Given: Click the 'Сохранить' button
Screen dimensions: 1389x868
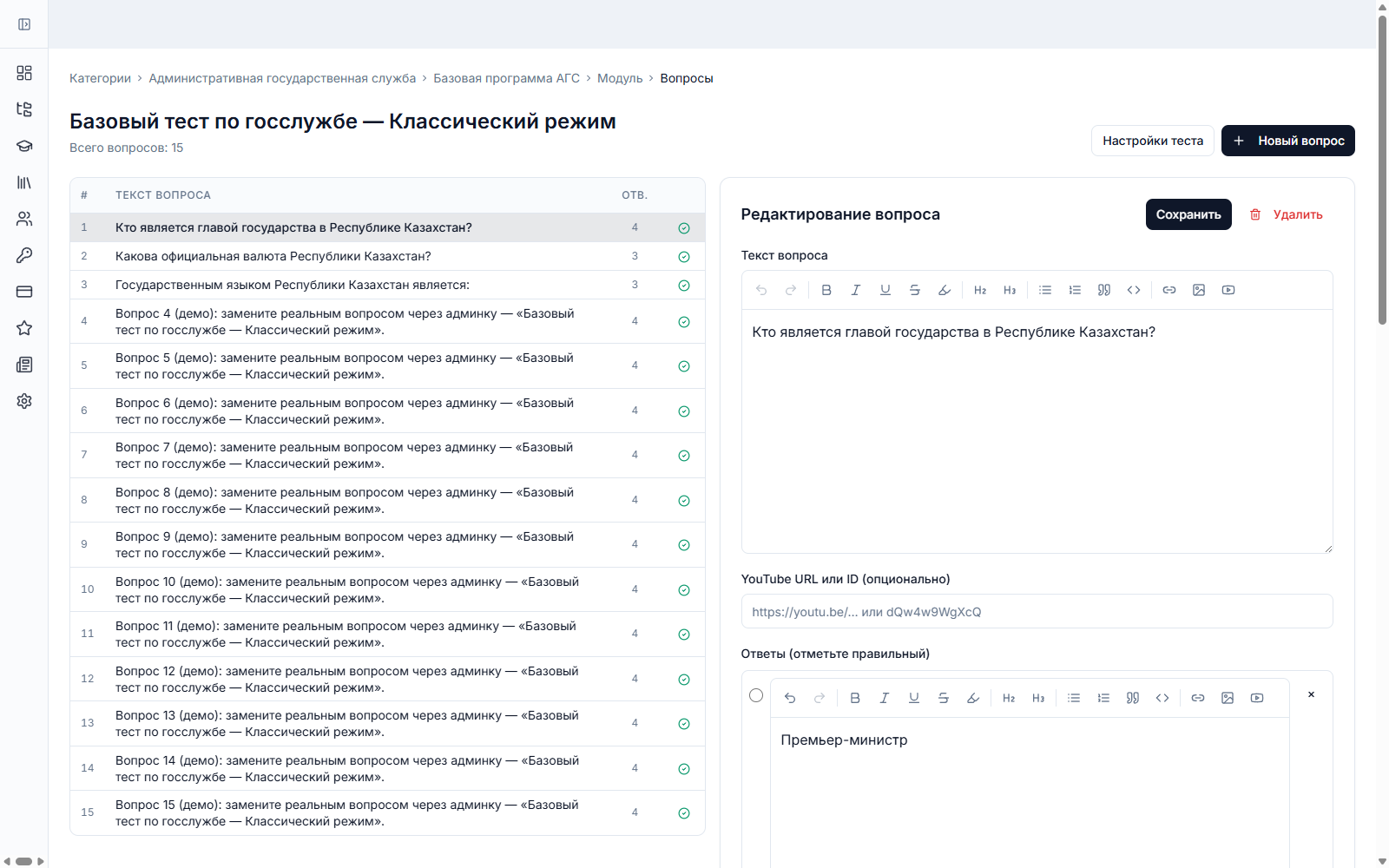Looking at the screenshot, I should click(x=1188, y=214).
